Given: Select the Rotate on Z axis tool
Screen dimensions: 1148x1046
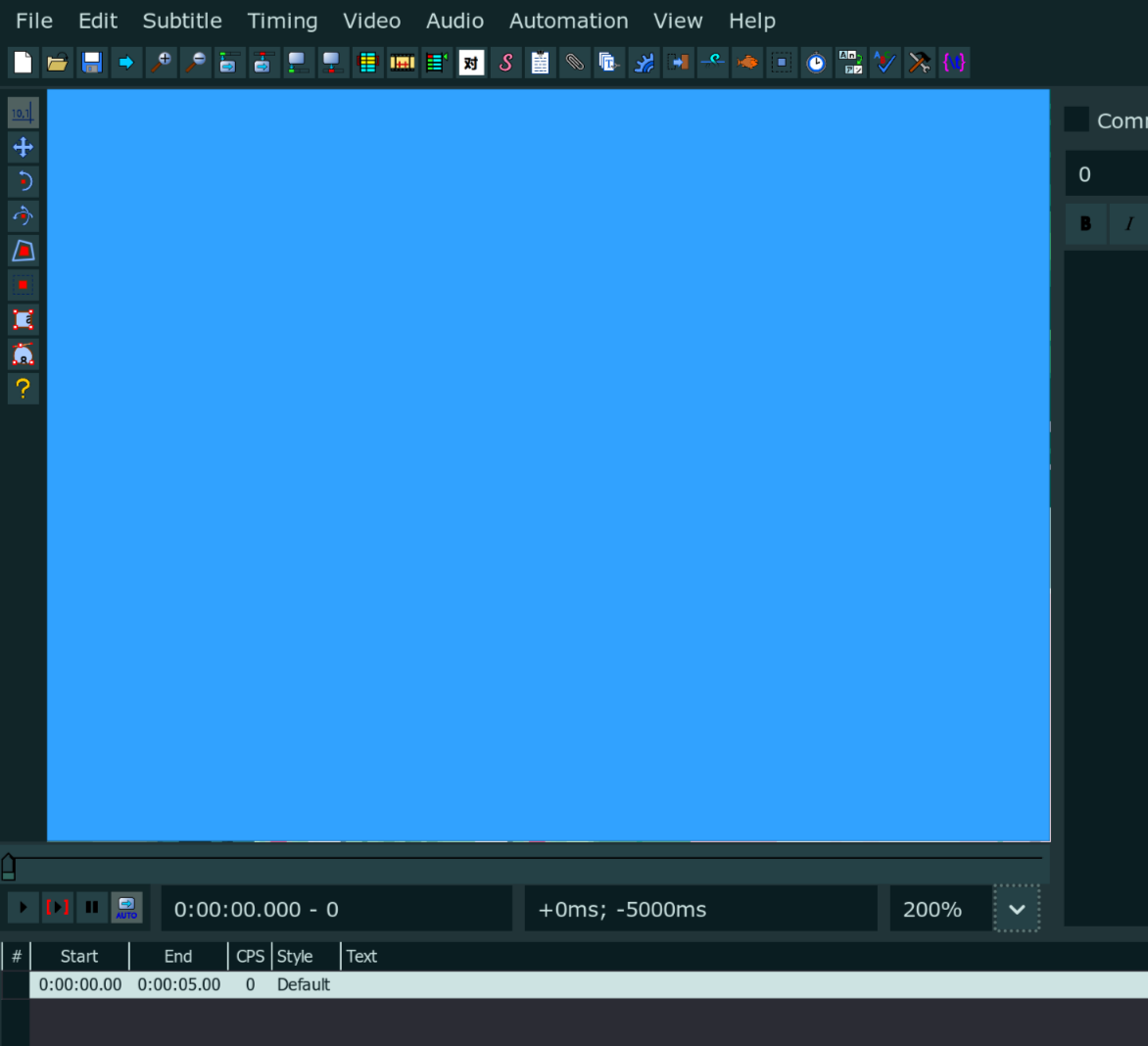Looking at the screenshot, I should pos(23,181).
